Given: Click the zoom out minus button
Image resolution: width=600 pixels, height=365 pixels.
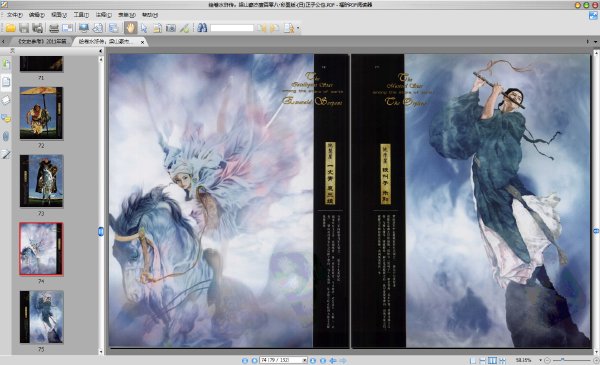Looking at the screenshot, I should pos(548,360).
